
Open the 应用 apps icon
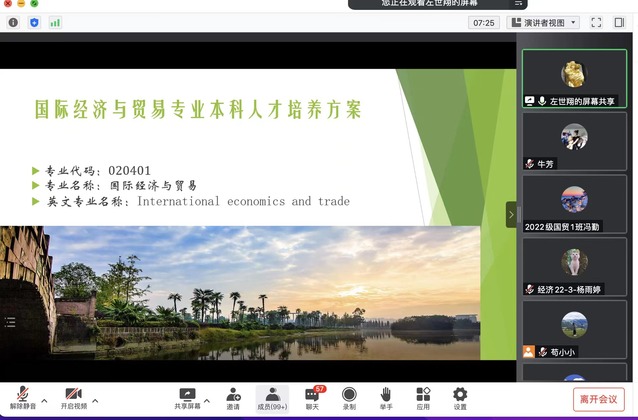click(x=423, y=399)
